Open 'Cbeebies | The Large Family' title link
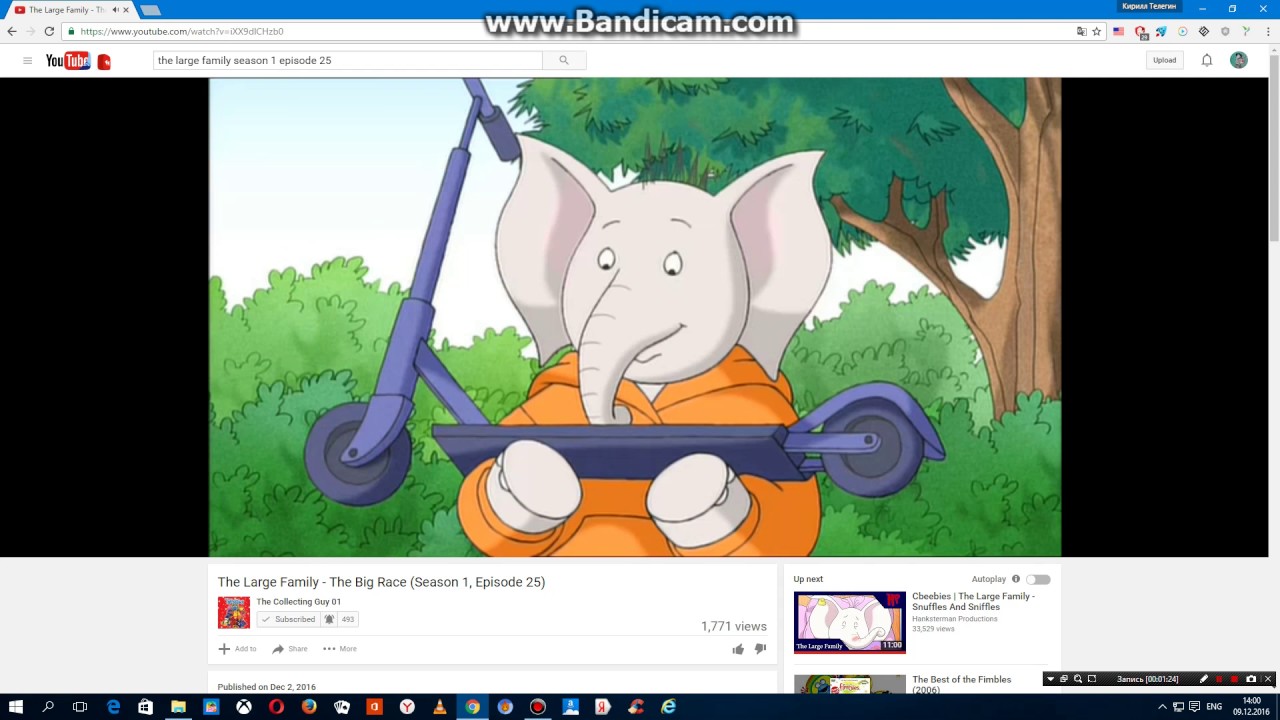The image size is (1280, 720). click(x=973, y=601)
